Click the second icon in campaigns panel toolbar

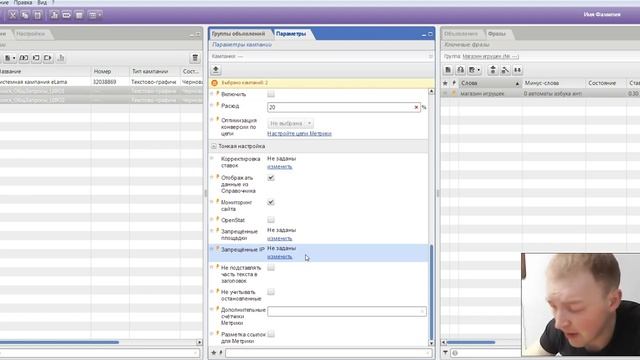tap(24, 58)
